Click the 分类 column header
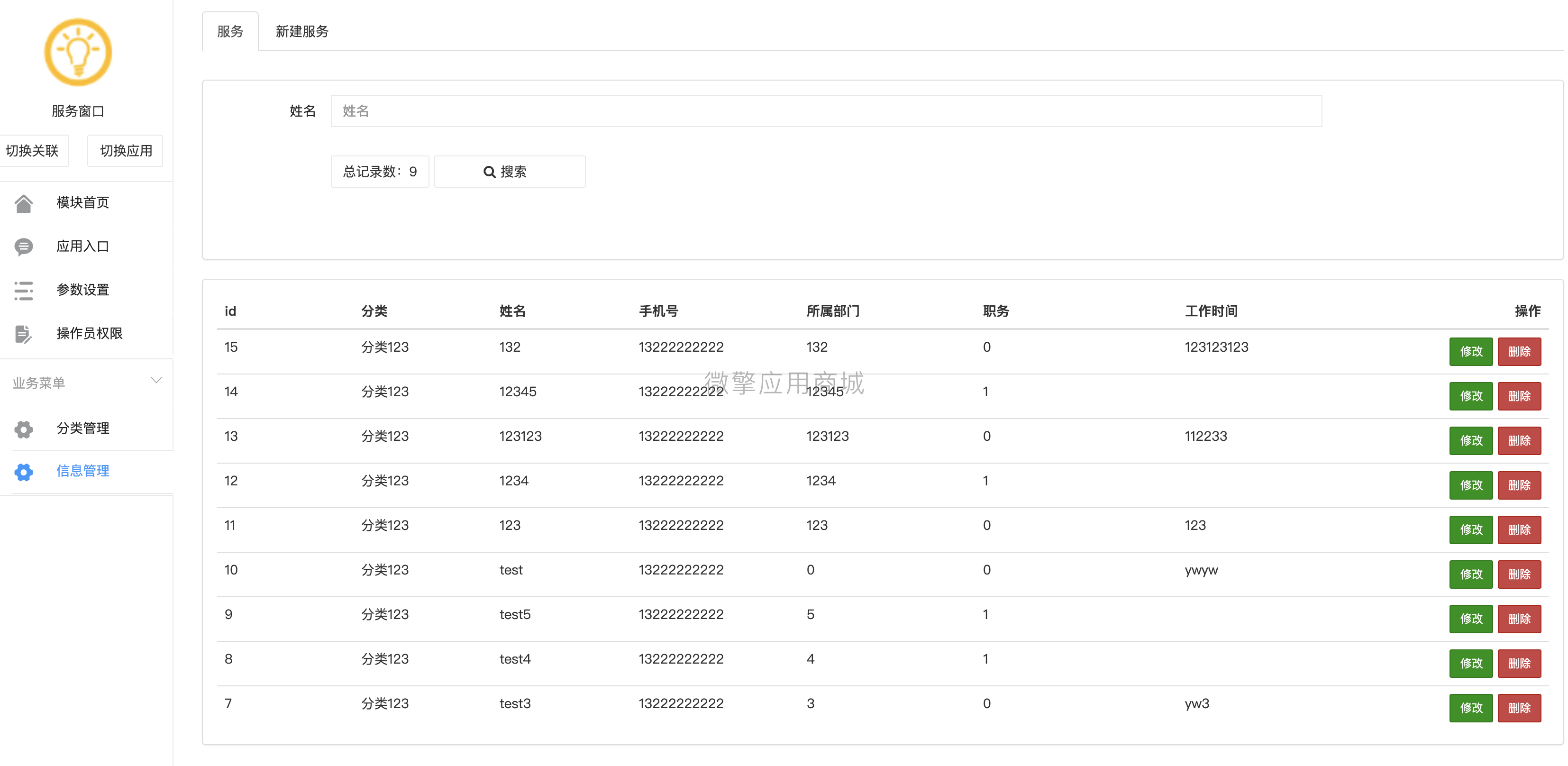This screenshot has height=766, width=1568. [x=374, y=311]
